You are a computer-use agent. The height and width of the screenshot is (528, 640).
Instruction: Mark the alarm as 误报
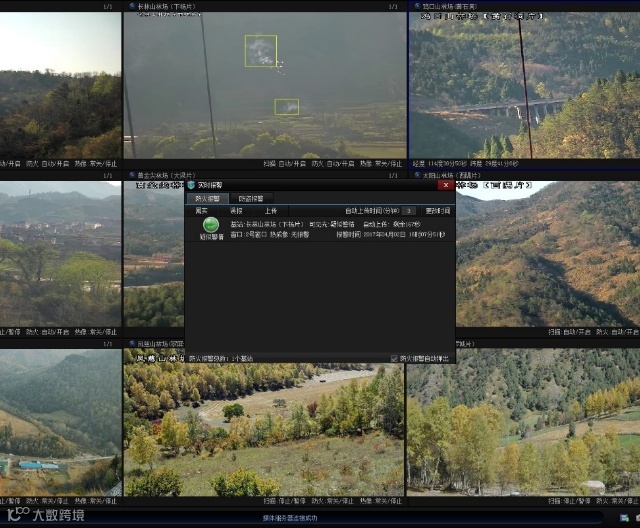(236, 211)
